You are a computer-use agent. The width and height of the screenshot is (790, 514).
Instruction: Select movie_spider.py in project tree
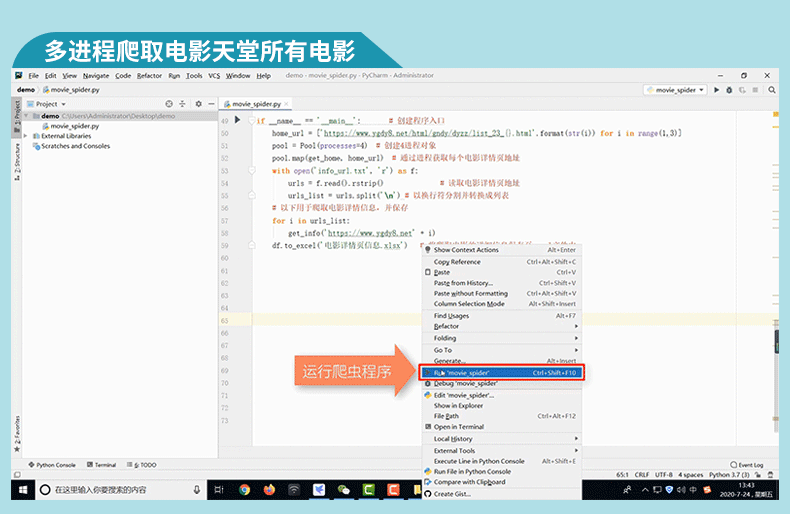pyautogui.click(x=75, y=126)
